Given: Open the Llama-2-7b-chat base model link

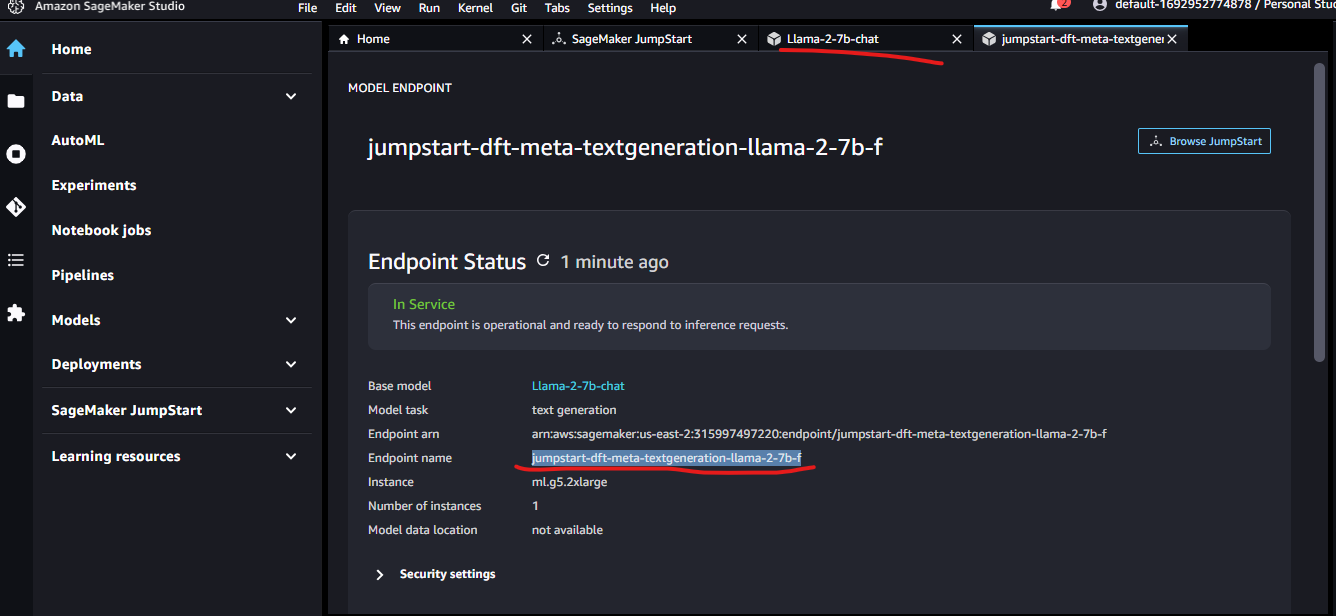Looking at the screenshot, I should point(578,385).
